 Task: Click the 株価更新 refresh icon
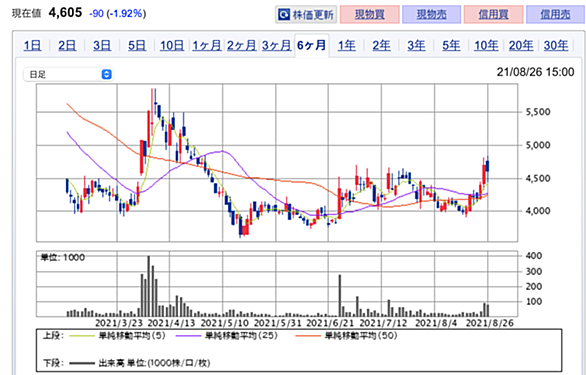point(284,15)
